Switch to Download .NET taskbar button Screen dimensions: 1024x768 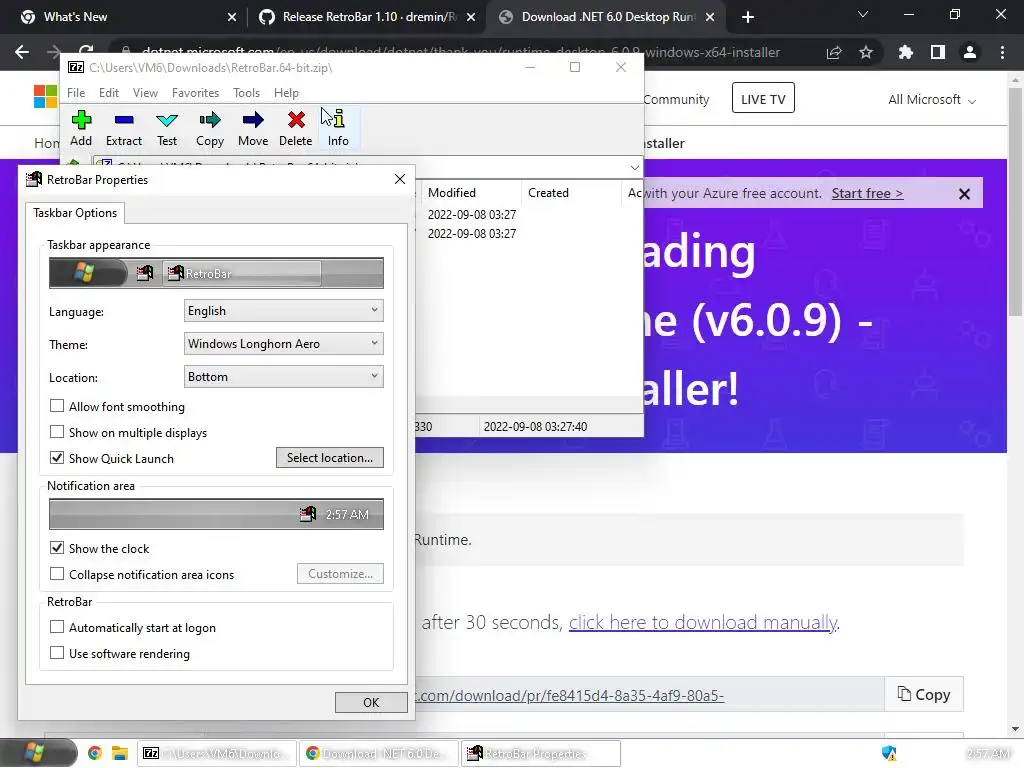[379, 754]
